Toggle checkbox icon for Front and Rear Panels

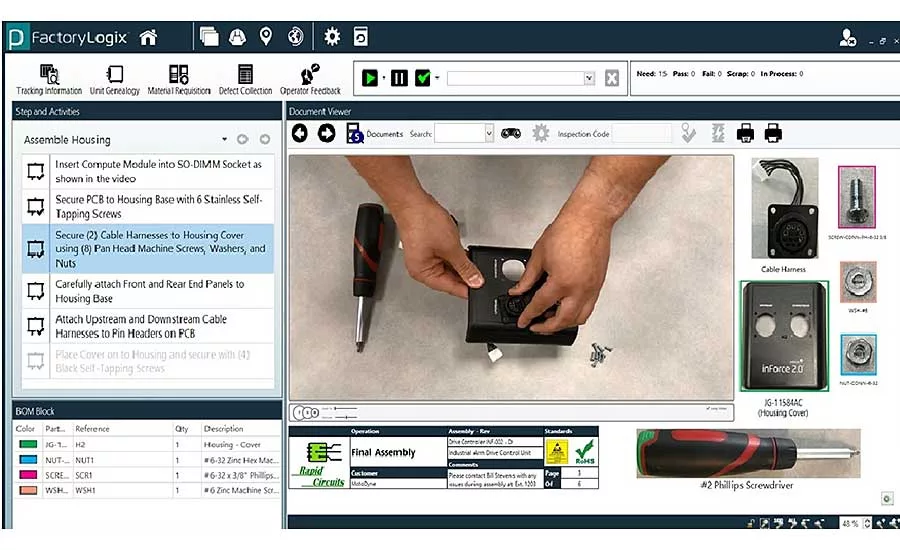[36, 291]
